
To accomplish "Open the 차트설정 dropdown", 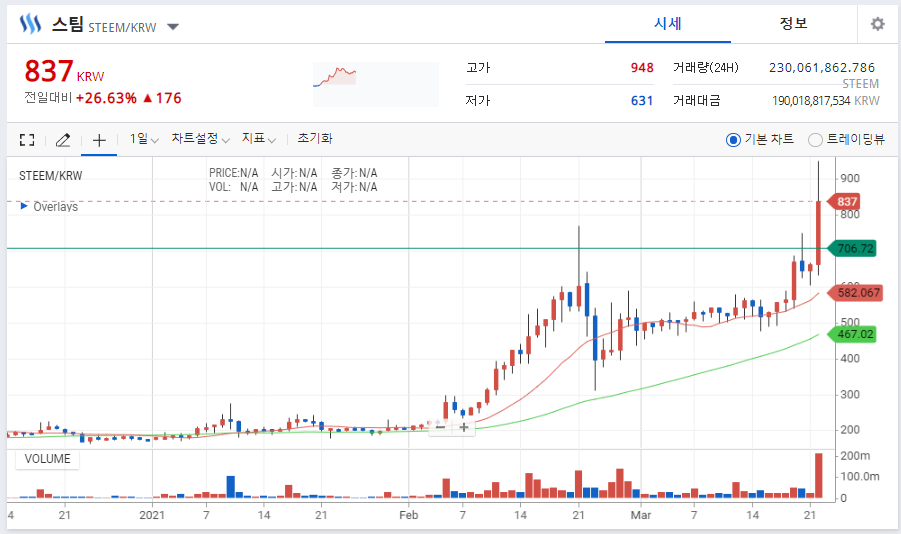I will tap(200, 139).
